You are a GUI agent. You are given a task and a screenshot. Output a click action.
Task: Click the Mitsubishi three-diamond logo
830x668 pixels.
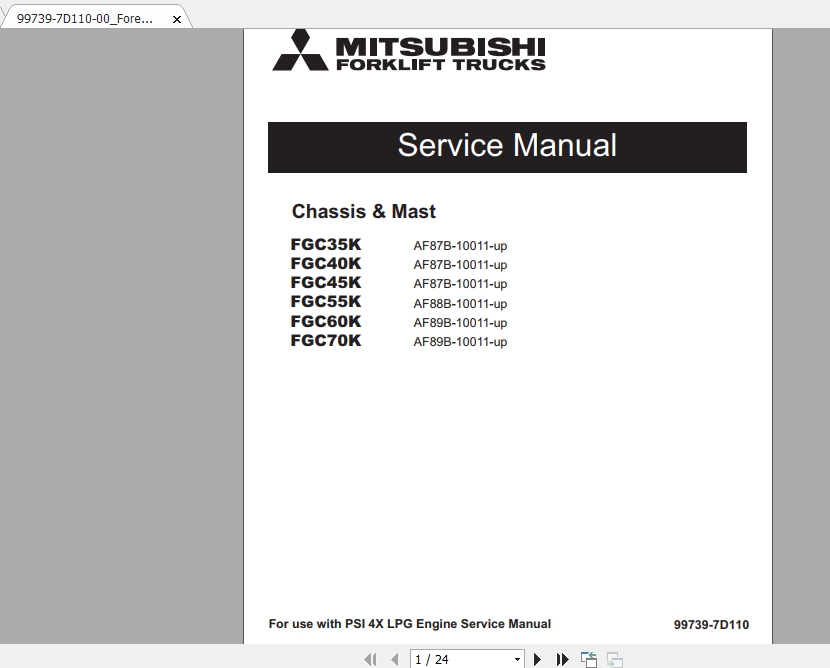[302, 50]
